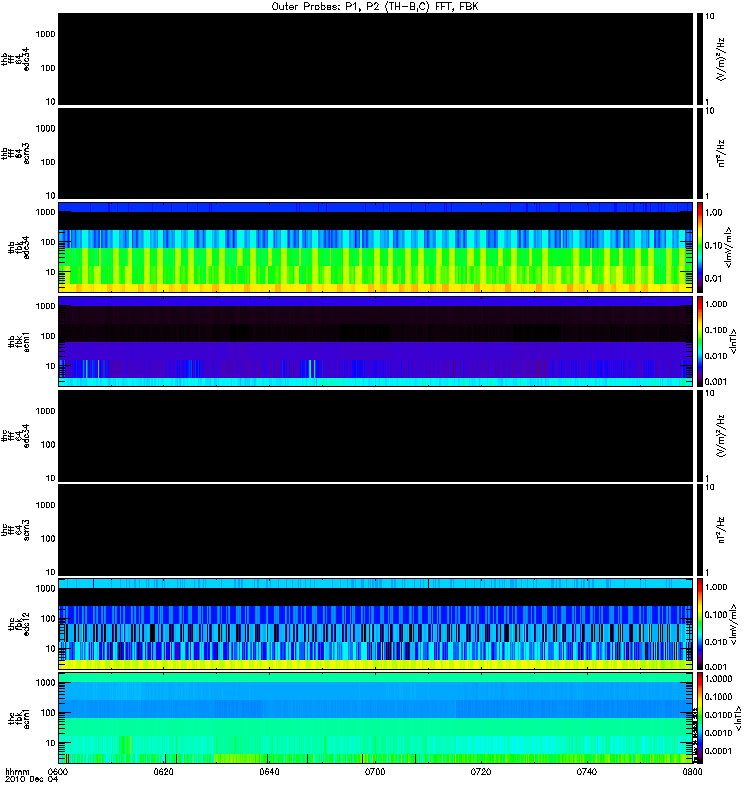The height and width of the screenshot is (800, 750).
Task: Select the 'thb fff 64 edc34' panel label
Action: click(15, 59)
